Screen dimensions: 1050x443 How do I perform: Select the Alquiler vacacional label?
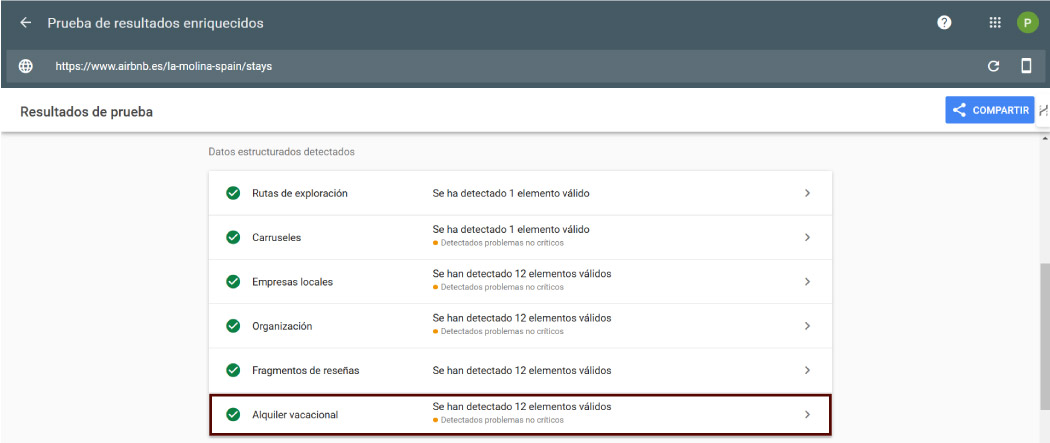(295, 415)
